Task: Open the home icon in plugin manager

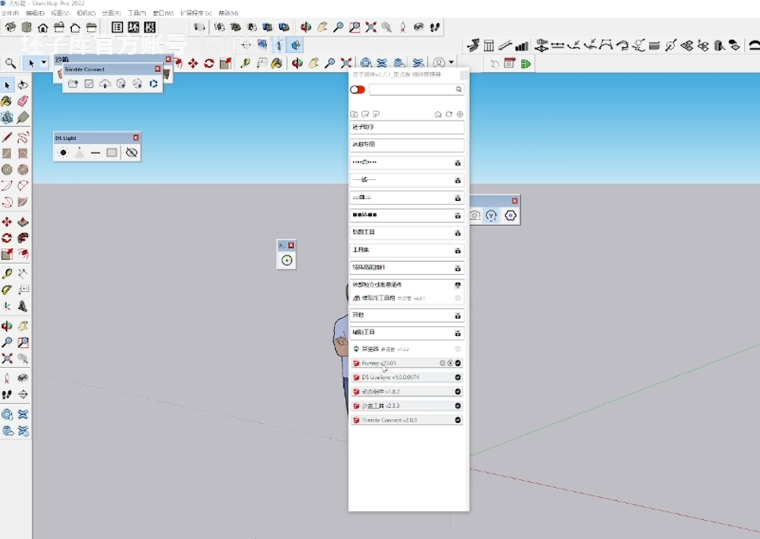Action: (438, 115)
